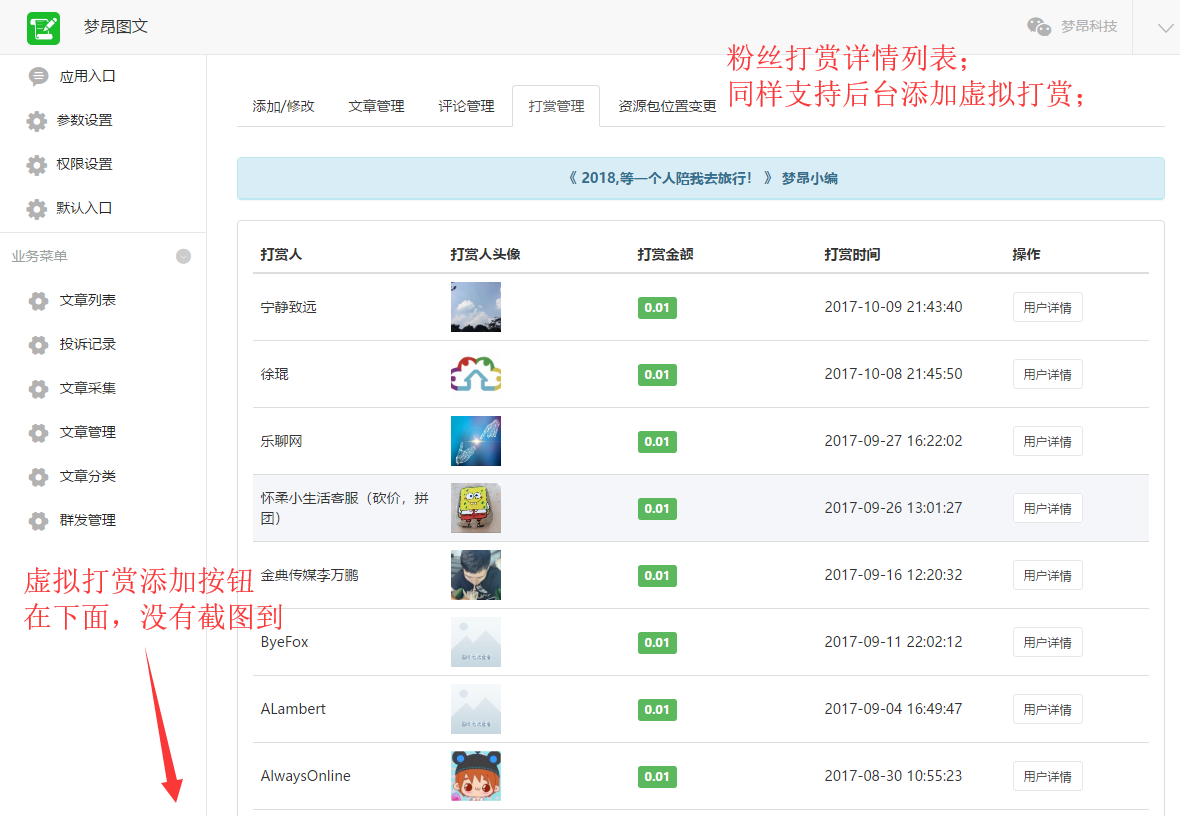Click the 0.01 amount badge for ByeFox
Screen dimensions: 1180x816
657,642
